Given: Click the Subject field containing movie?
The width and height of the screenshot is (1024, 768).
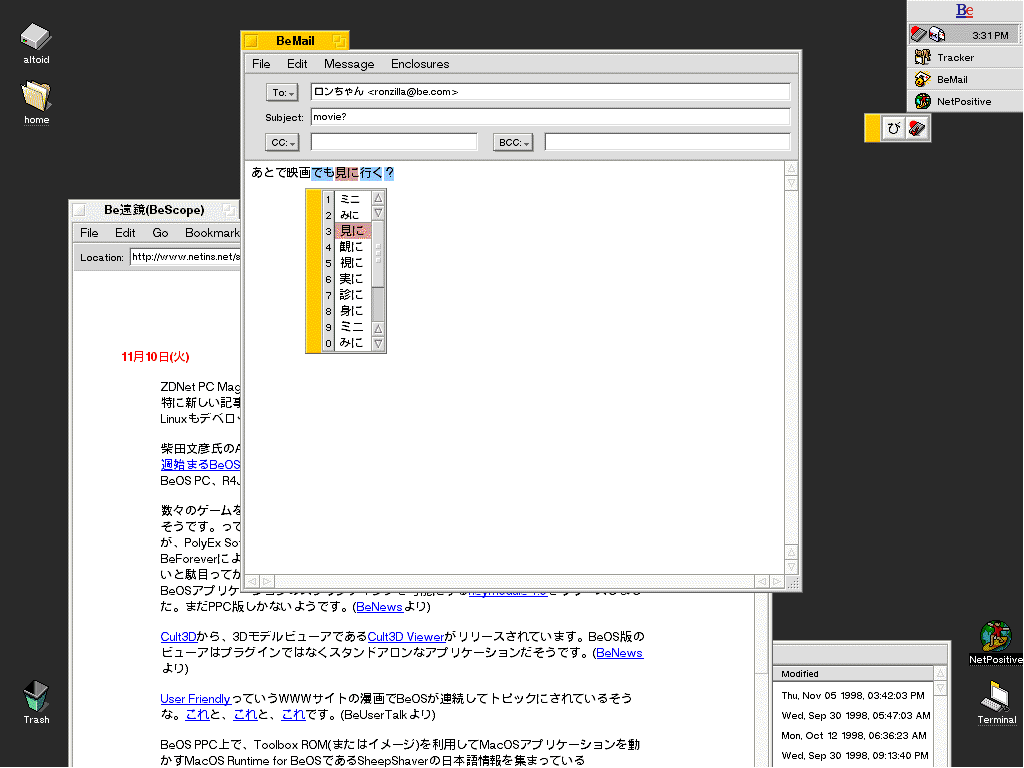Looking at the screenshot, I should [x=550, y=117].
